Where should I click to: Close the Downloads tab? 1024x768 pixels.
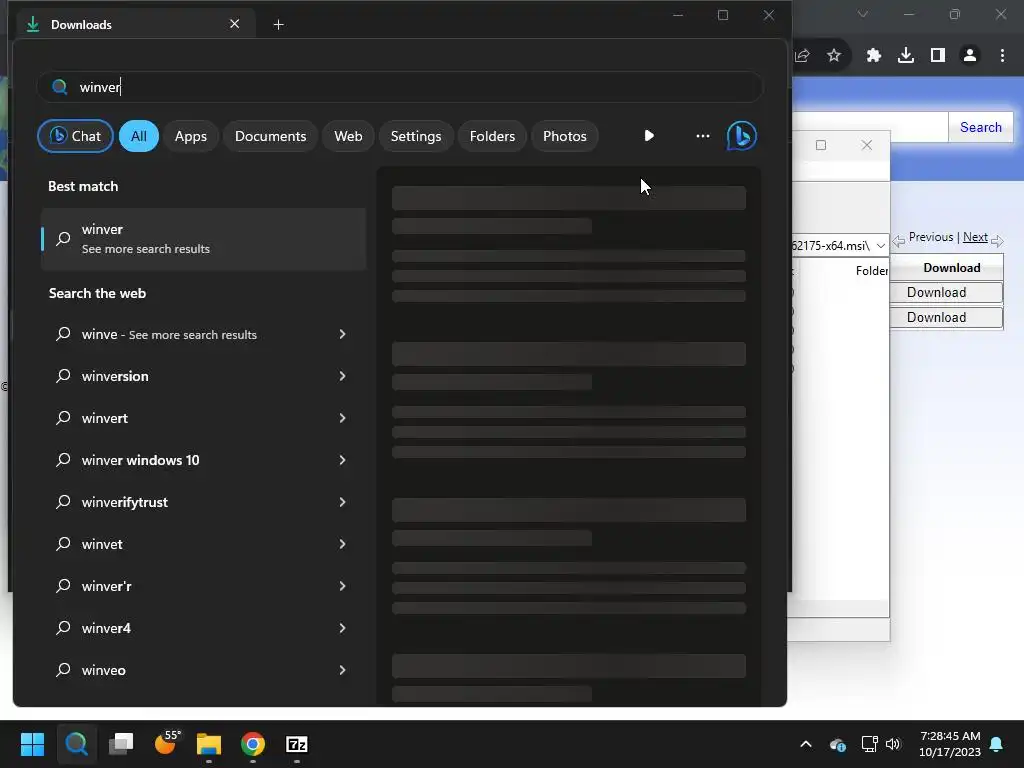[234, 24]
